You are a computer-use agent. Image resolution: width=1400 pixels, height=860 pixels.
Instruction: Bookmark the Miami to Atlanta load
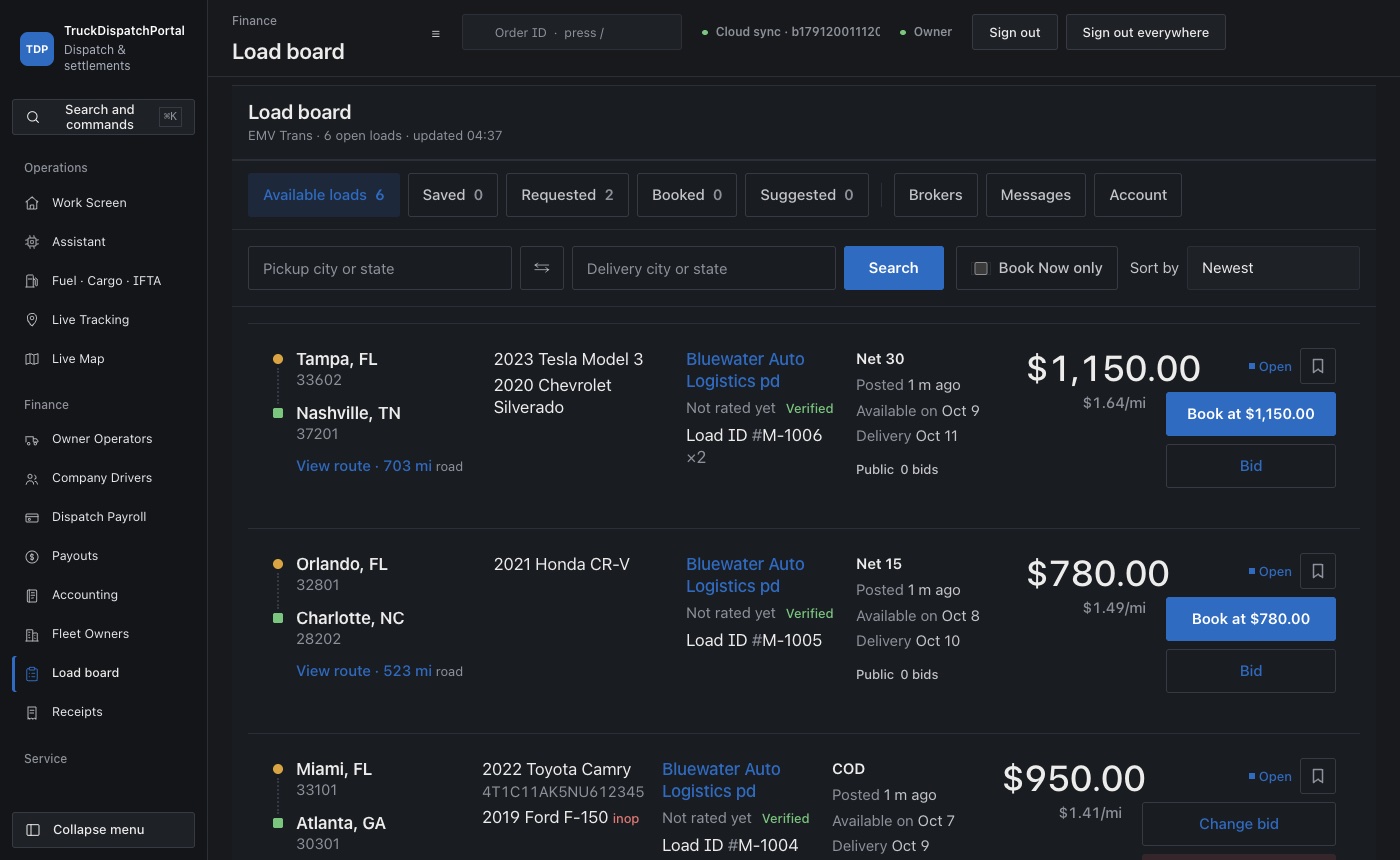coord(1318,776)
